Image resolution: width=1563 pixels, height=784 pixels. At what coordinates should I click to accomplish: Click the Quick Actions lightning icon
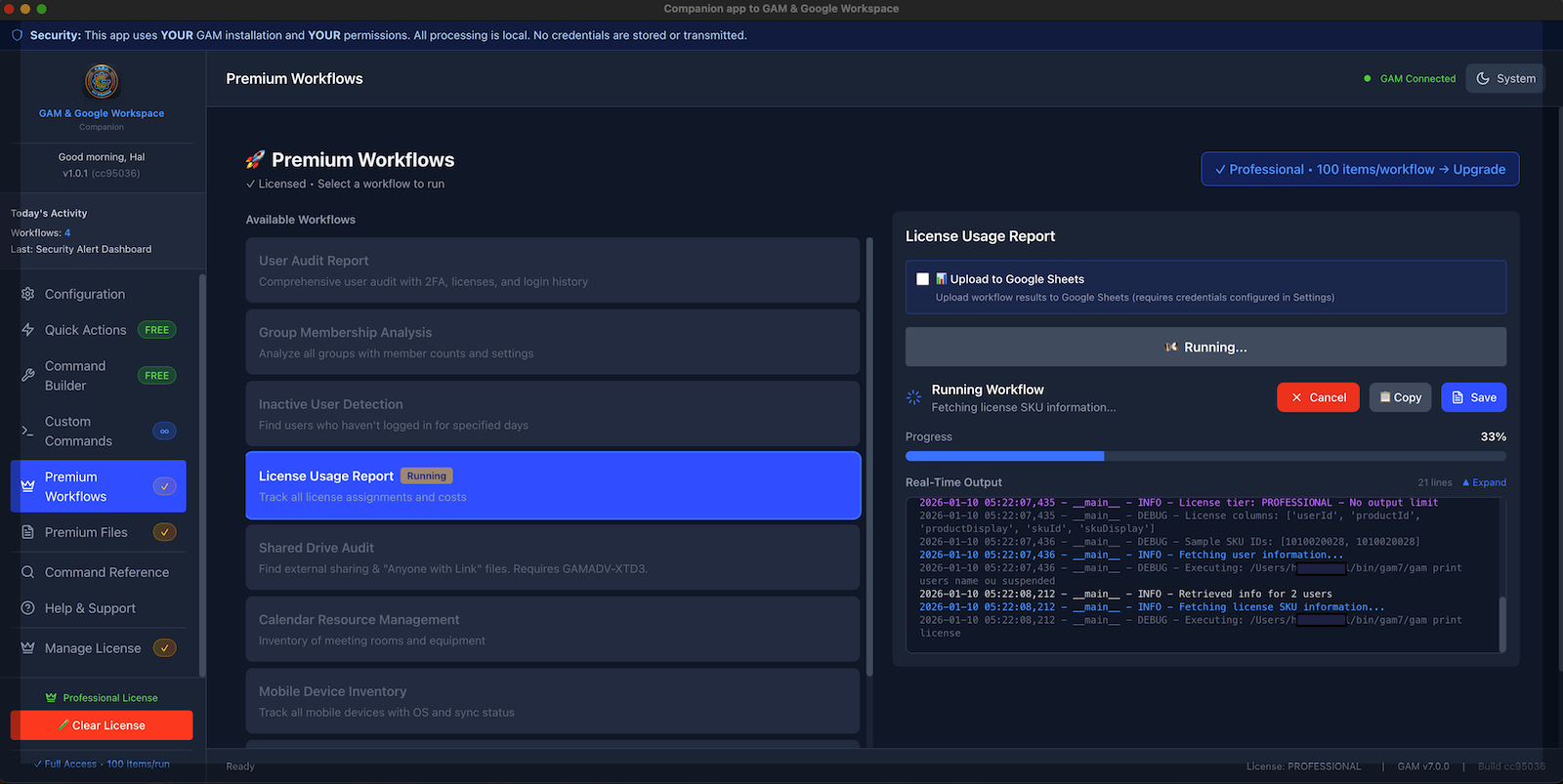[27, 330]
